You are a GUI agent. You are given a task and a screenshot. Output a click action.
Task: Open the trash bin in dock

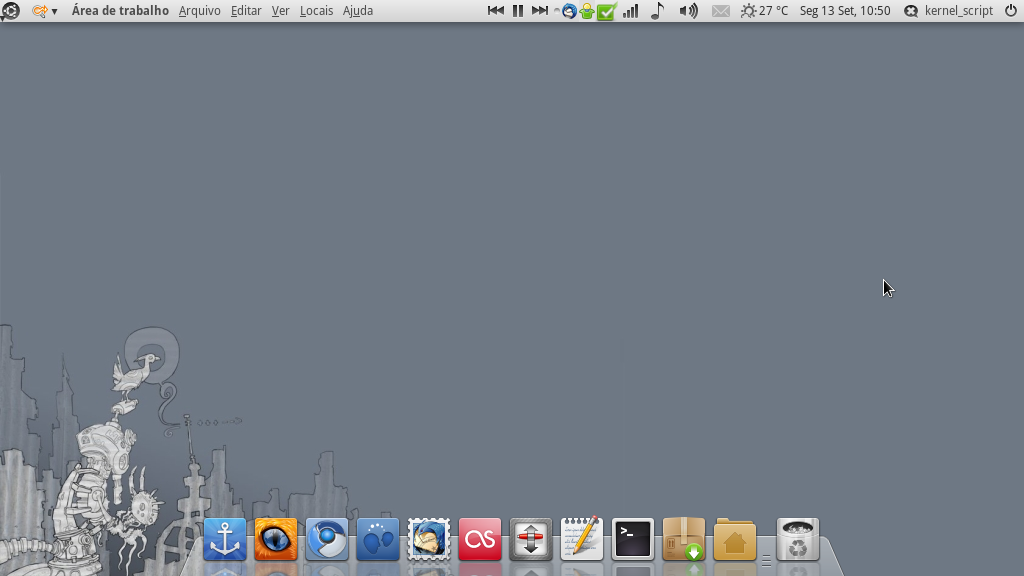point(797,539)
